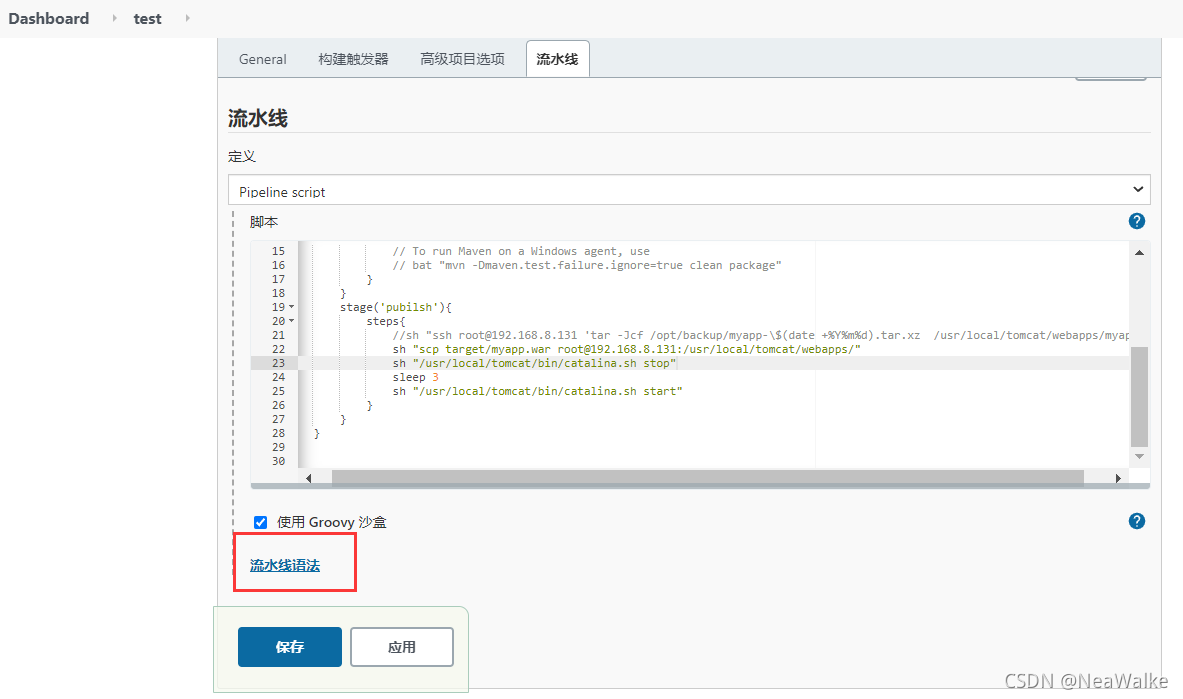Image resolution: width=1183 pixels, height=699 pixels.
Task: Open help for Groovy sandbox option
Action: pos(1136,521)
